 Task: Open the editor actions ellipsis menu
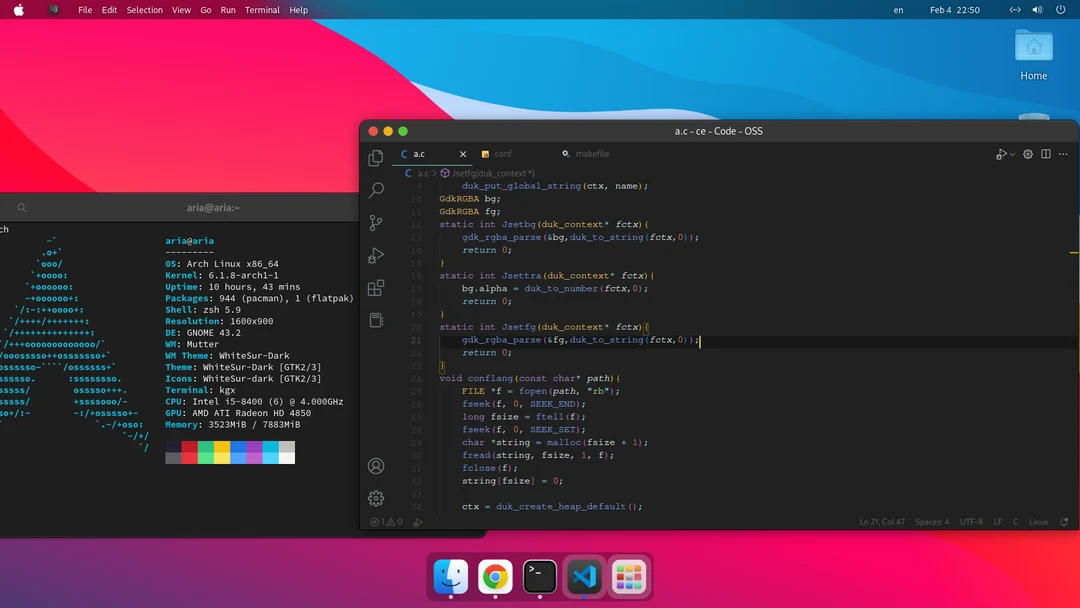(1063, 154)
